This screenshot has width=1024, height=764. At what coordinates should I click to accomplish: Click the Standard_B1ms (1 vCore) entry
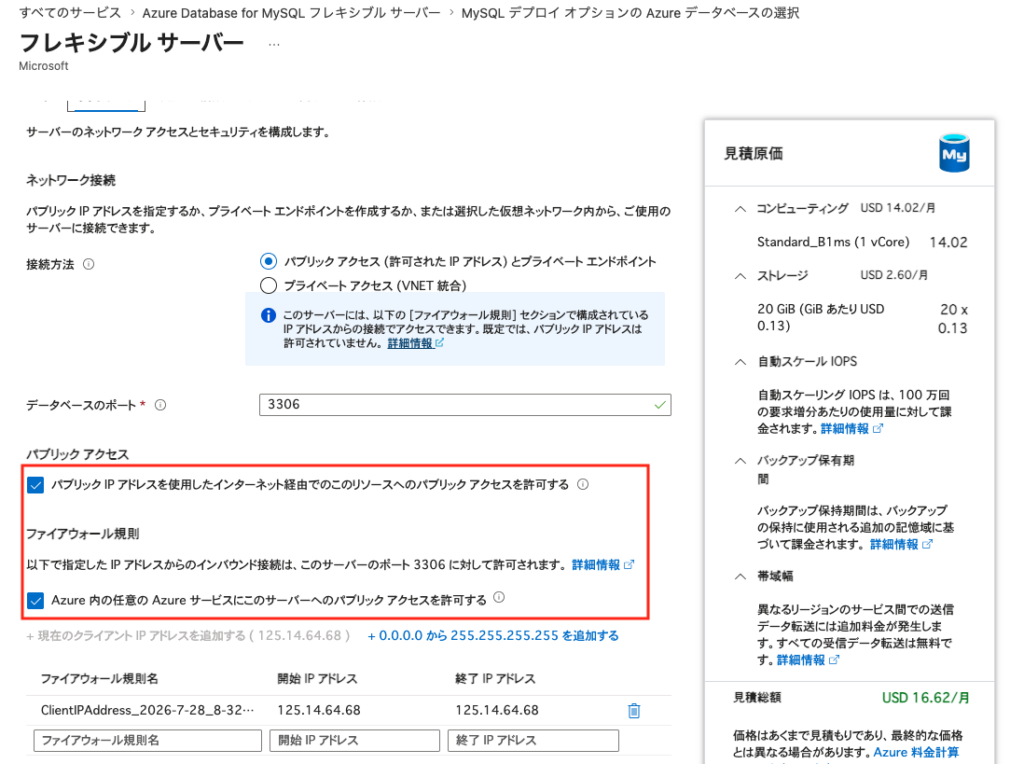pos(833,242)
